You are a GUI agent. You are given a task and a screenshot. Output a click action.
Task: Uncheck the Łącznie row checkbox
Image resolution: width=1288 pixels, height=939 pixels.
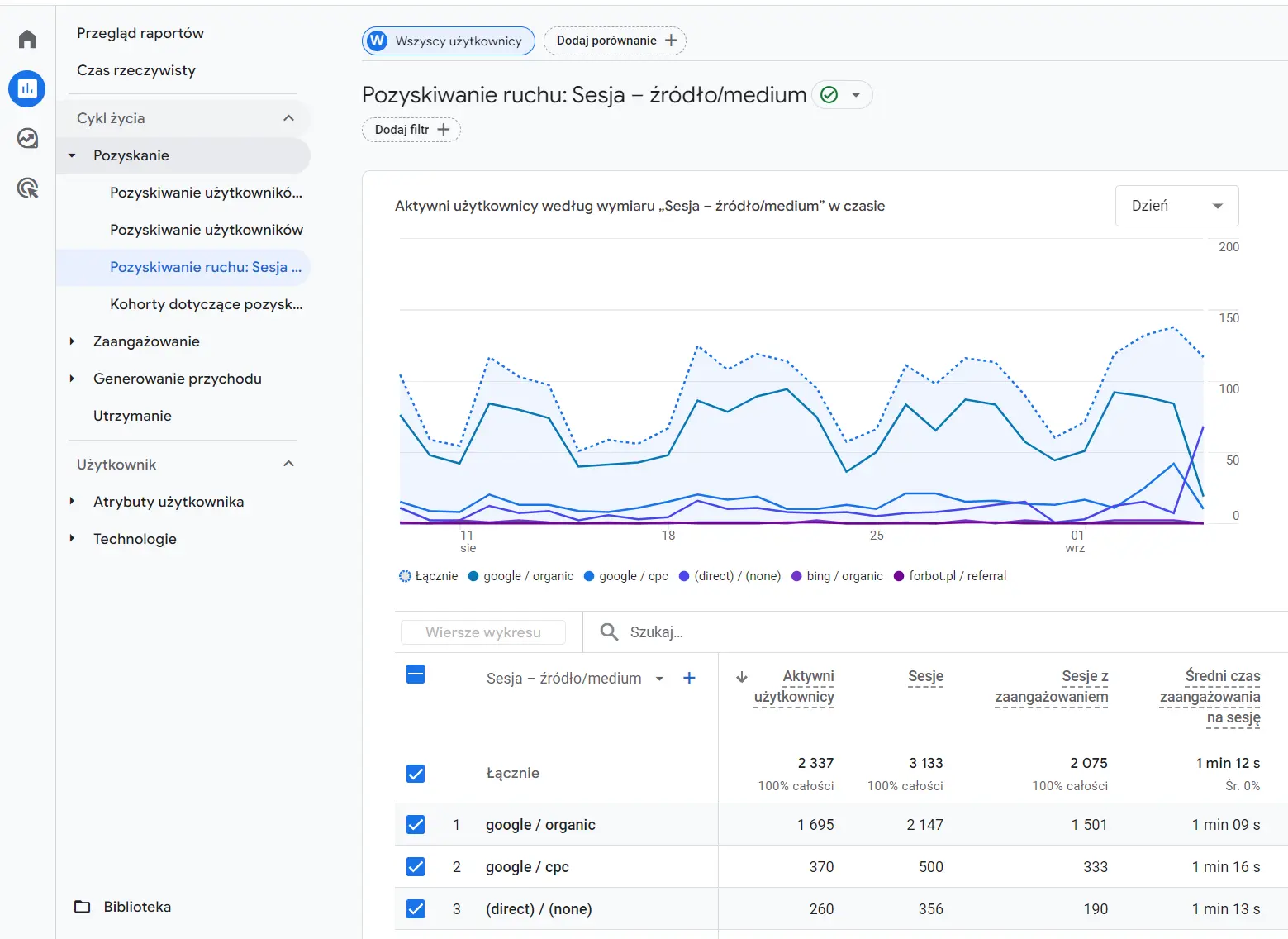tap(416, 774)
